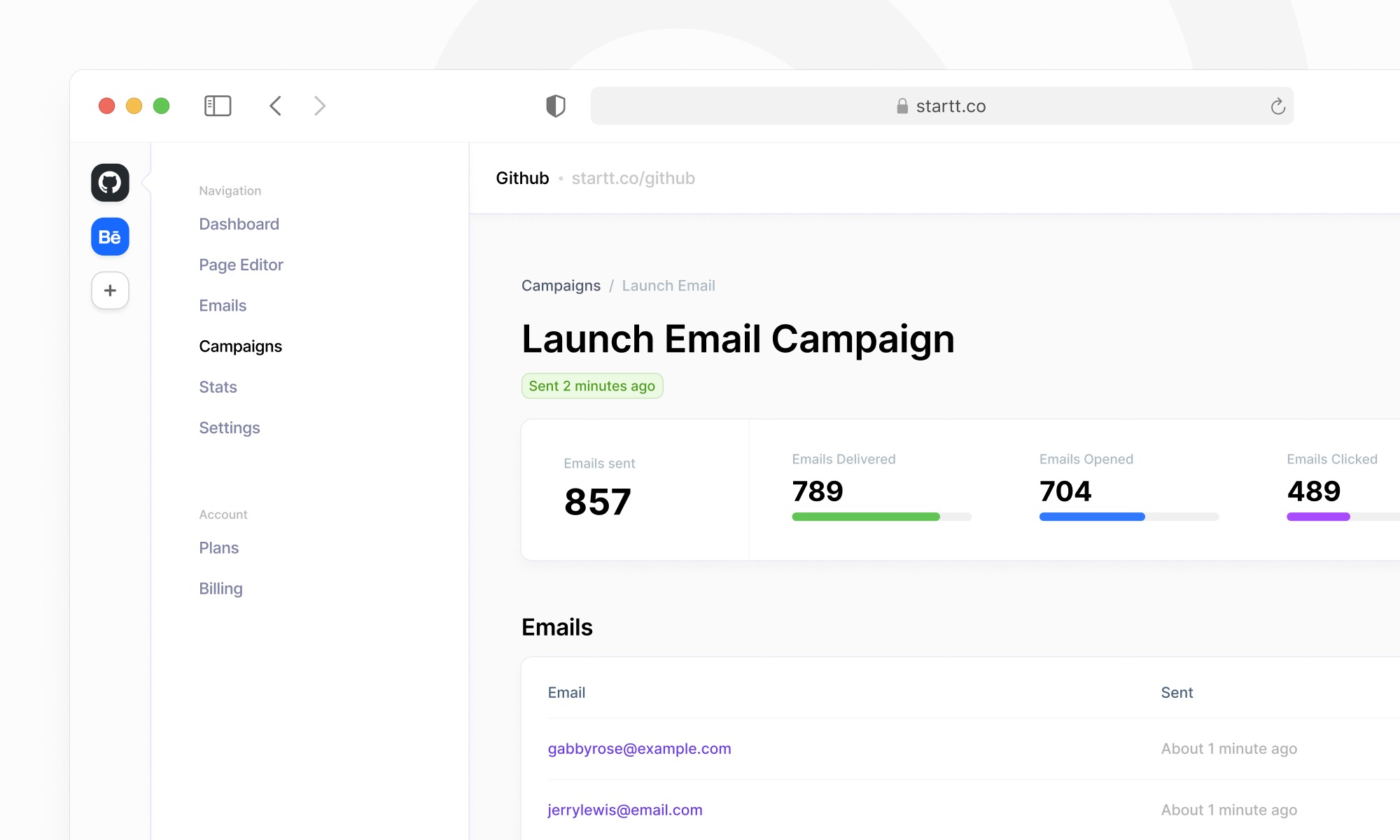
Task: Open the privacy shield icon
Action: 556,106
